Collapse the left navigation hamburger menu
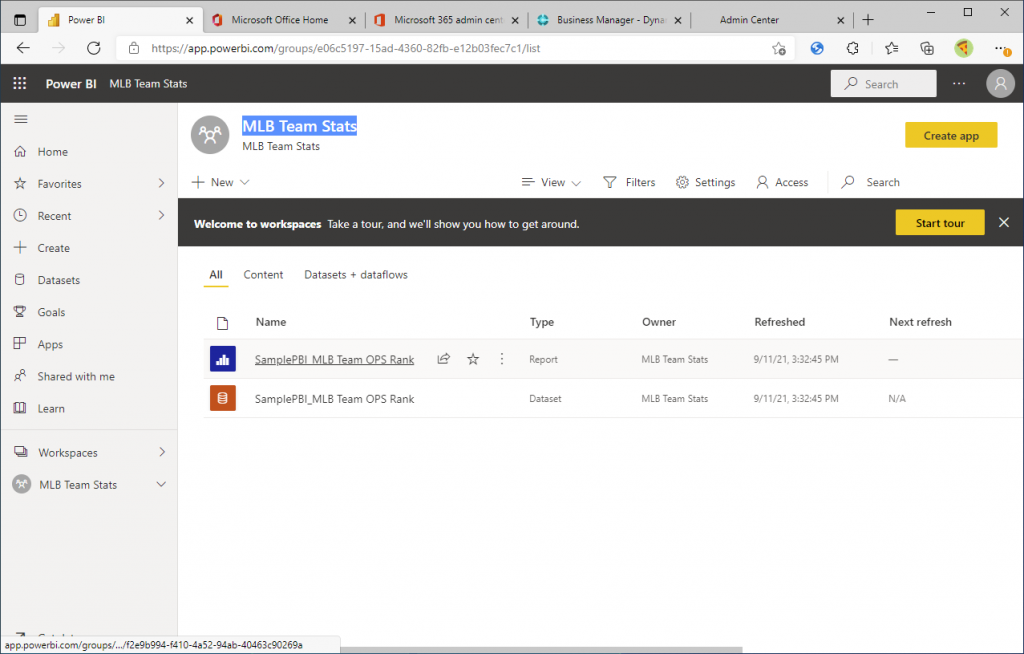Image resolution: width=1024 pixels, height=654 pixels. tap(21, 119)
